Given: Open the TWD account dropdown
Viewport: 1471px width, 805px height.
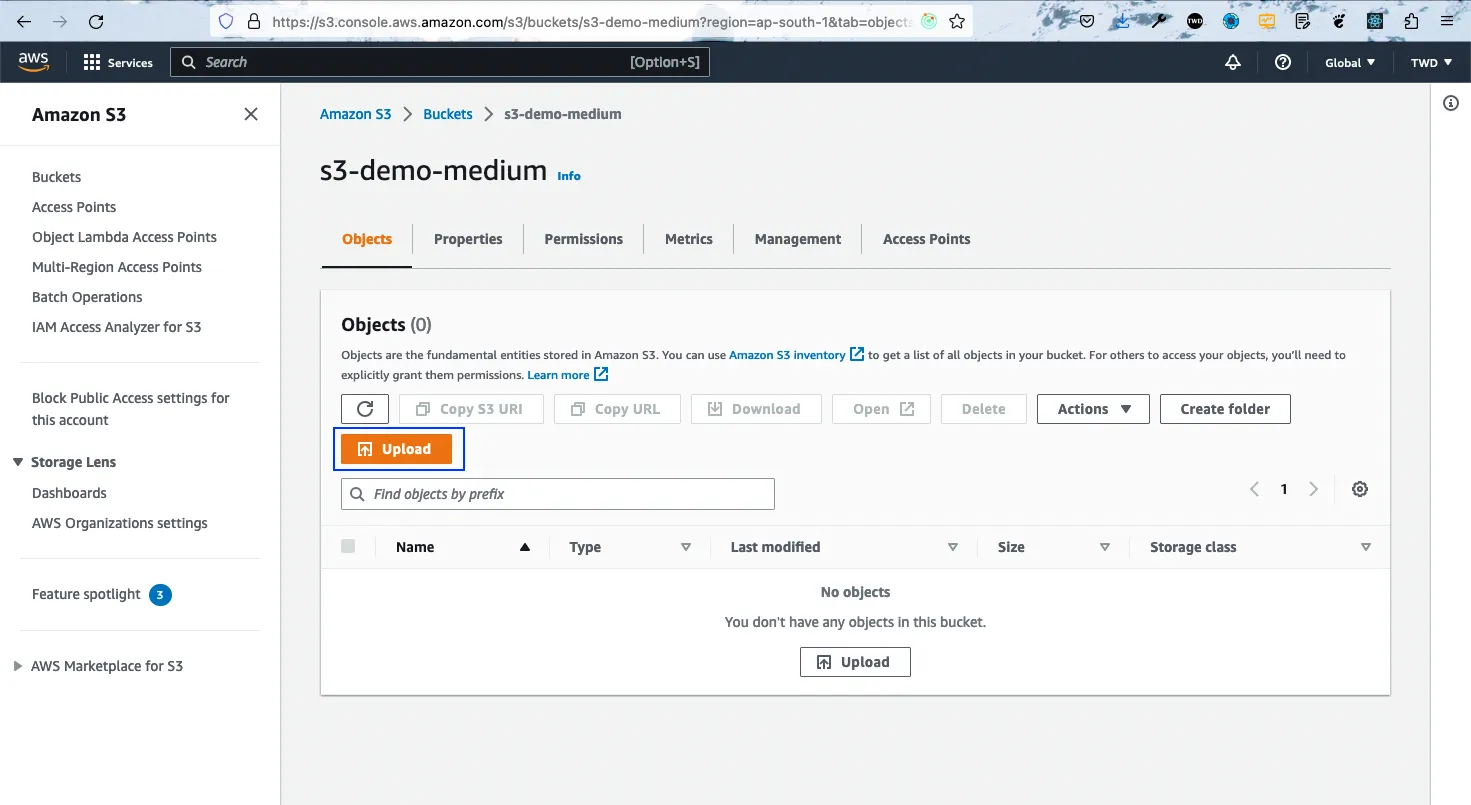Looking at the screenshot, I should click(1431, 62).
